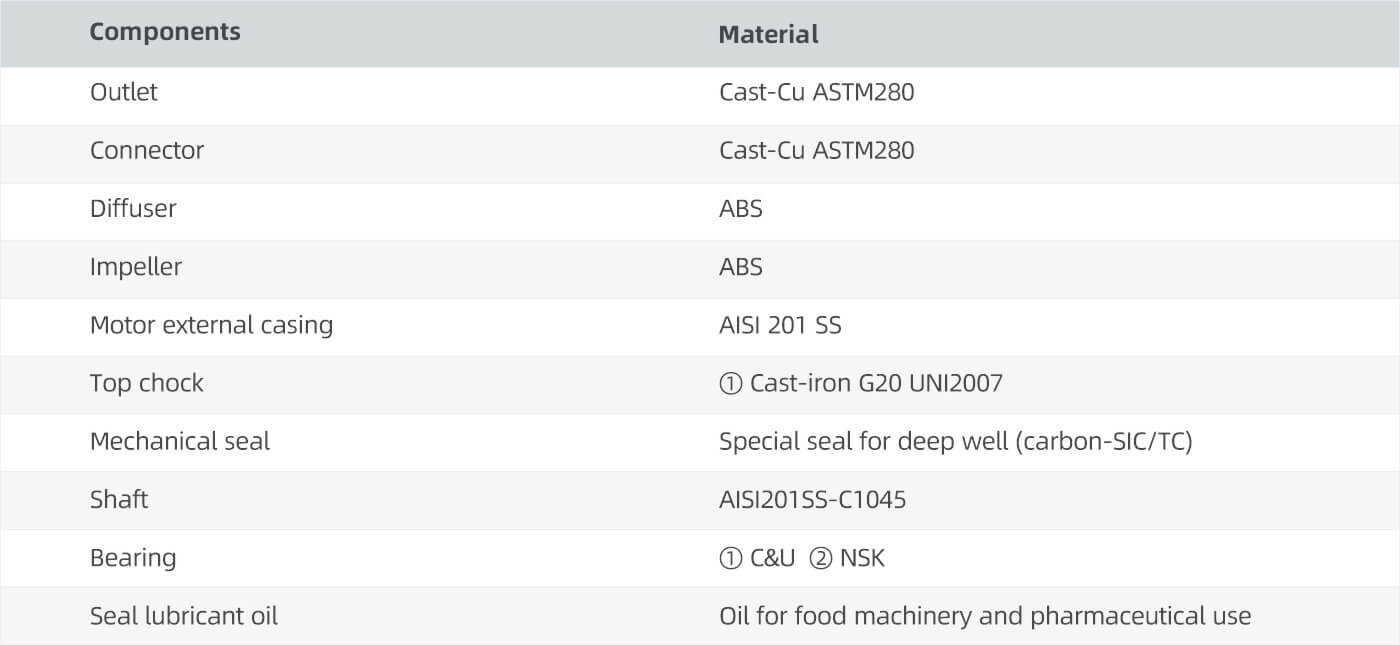Click circled number 1 before C&U
1400x645 pixels.
pos(730,559)
